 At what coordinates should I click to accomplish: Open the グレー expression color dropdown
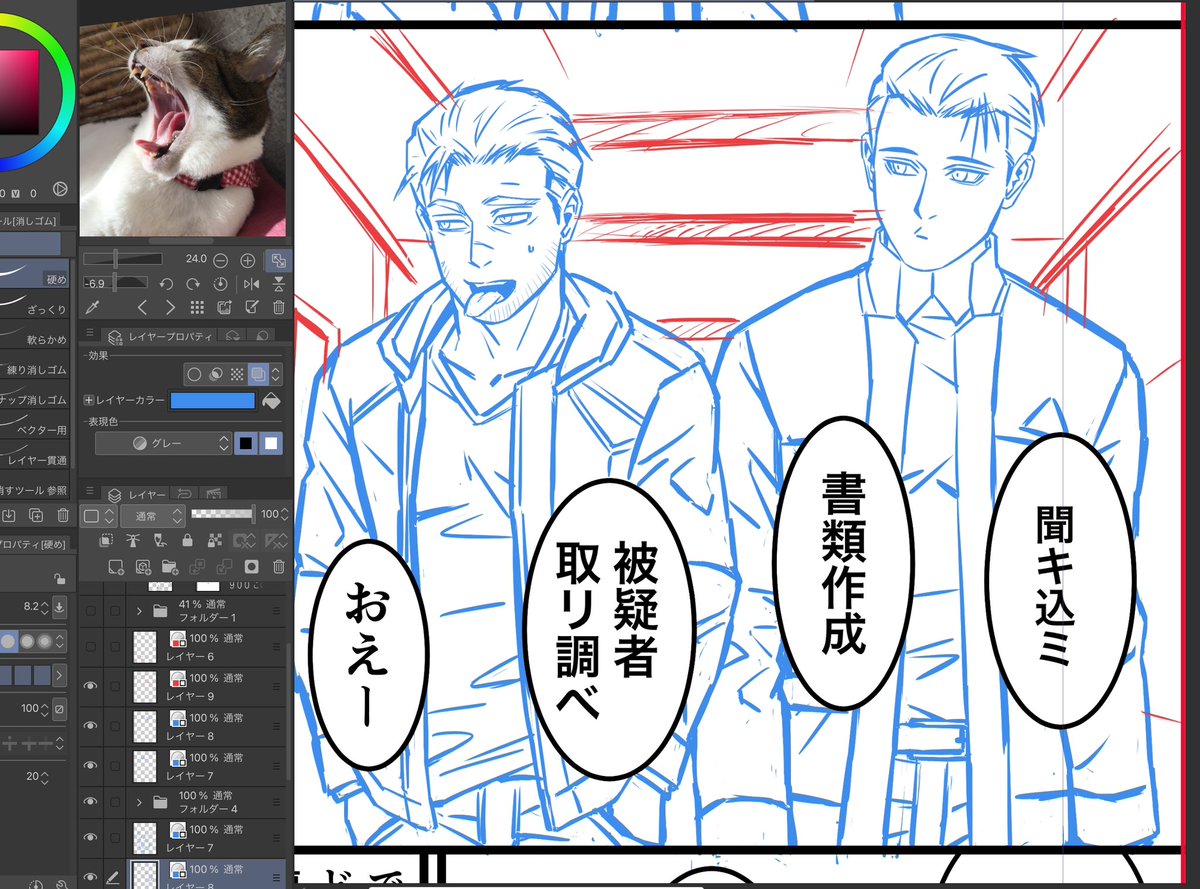point(163,443)
